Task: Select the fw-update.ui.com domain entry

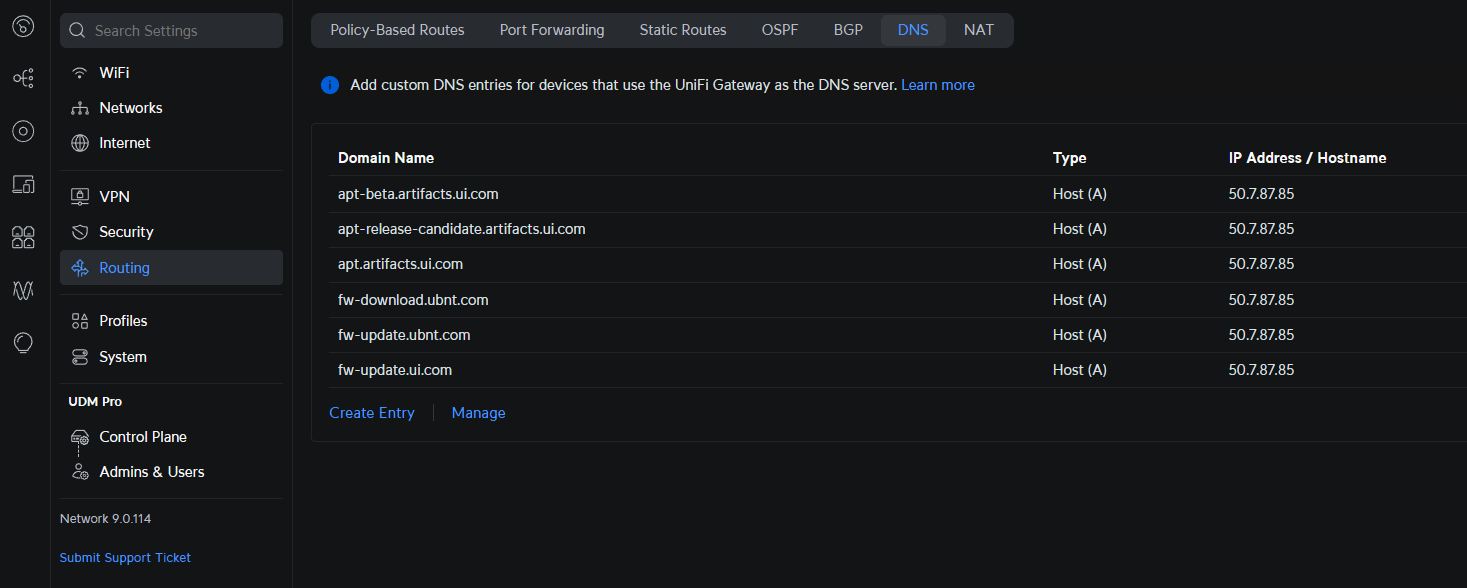Action: (x=395, y=370)
